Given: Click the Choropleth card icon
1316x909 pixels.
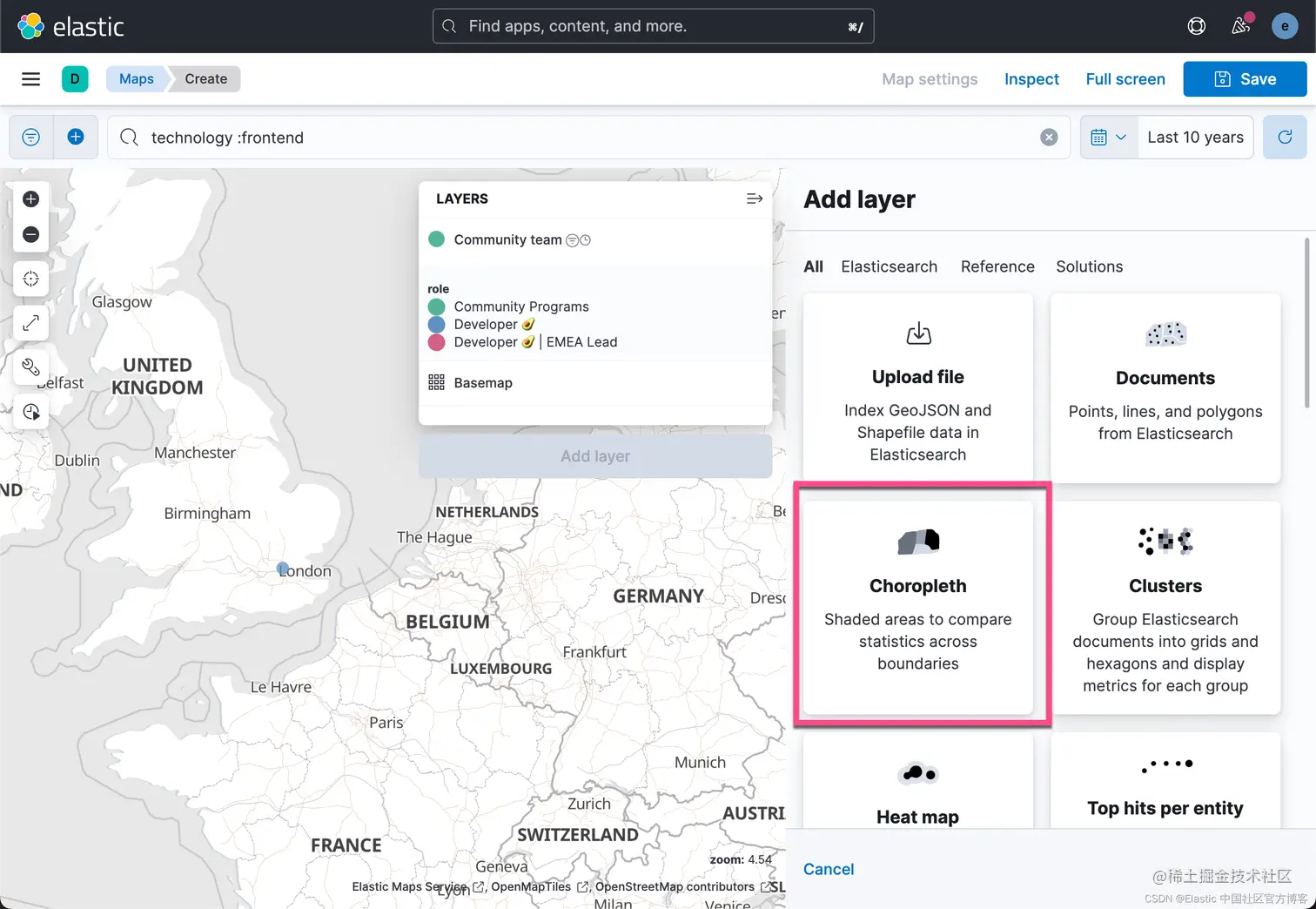Looking at the screenshot, I should (918, 542).
